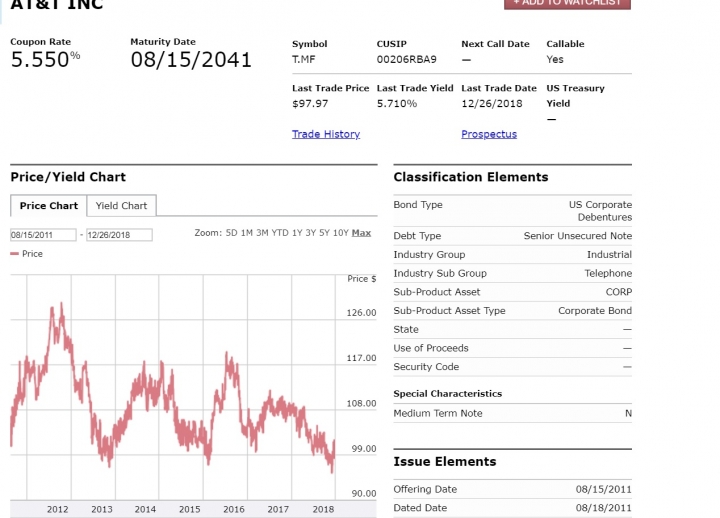The height and width of the screenshot is (518, 720).
Task: Click the Industry Sub Group value Telephone
Action: pyautogui.click(x=608, y=273)
